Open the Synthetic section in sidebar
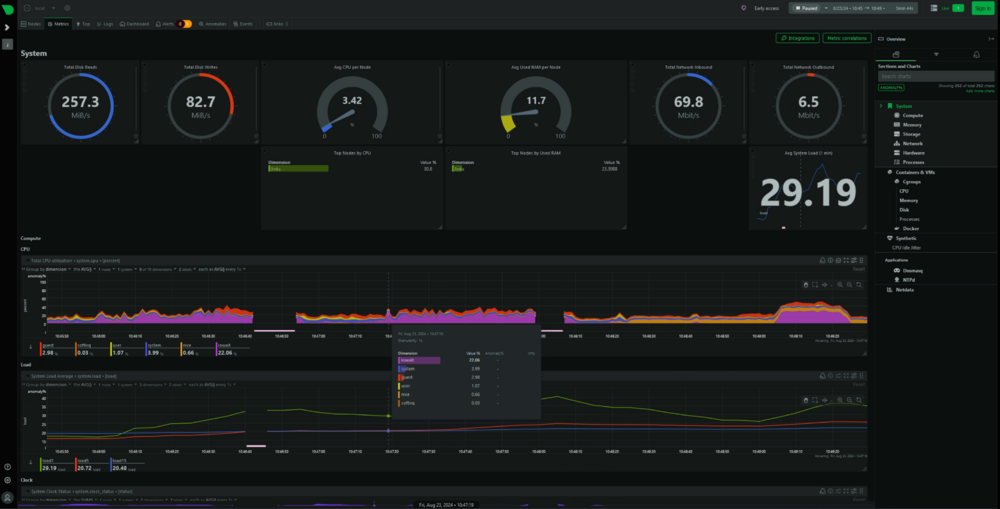Image resolution: width=1000 pixels, height=509 pixels. pyautogui.click(x=906, y=238)
